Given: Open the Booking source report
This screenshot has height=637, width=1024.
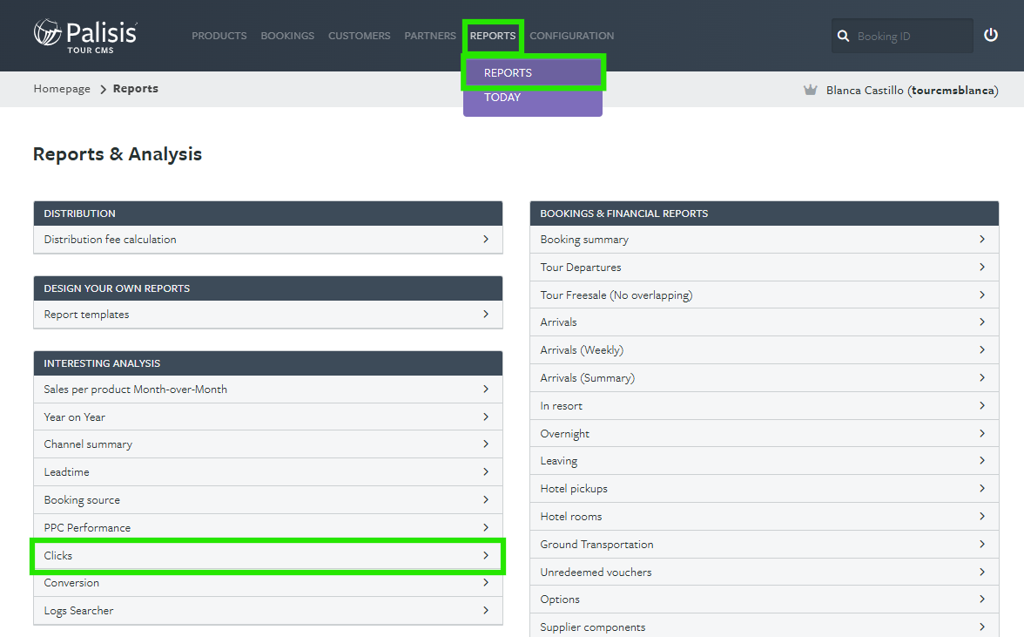Looking at the screenshot, I should click(268, 500).
